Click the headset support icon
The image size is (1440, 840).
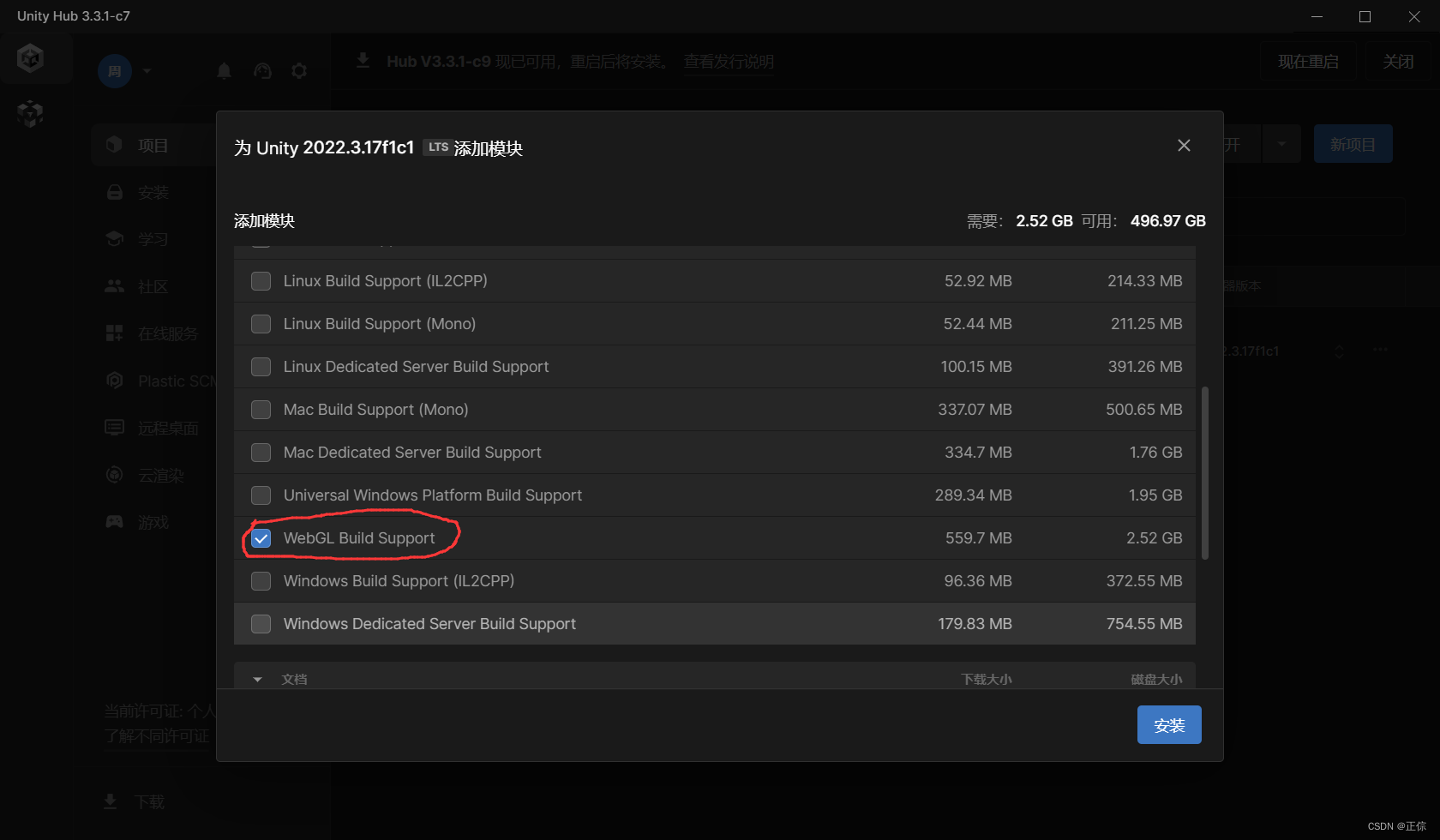point(262,71)
